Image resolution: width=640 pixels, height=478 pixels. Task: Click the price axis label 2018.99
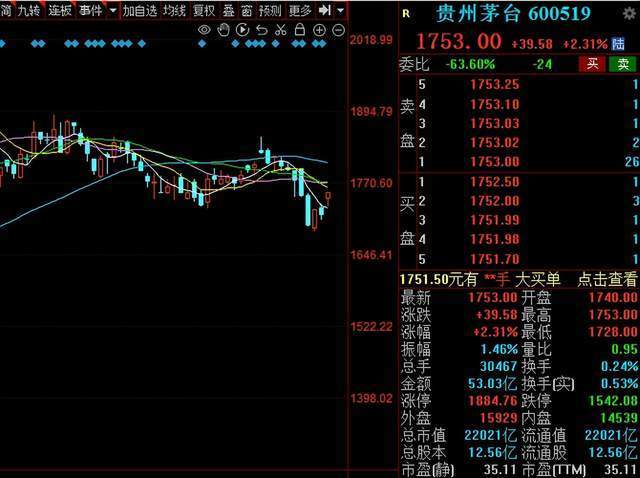tap(371, 40)
